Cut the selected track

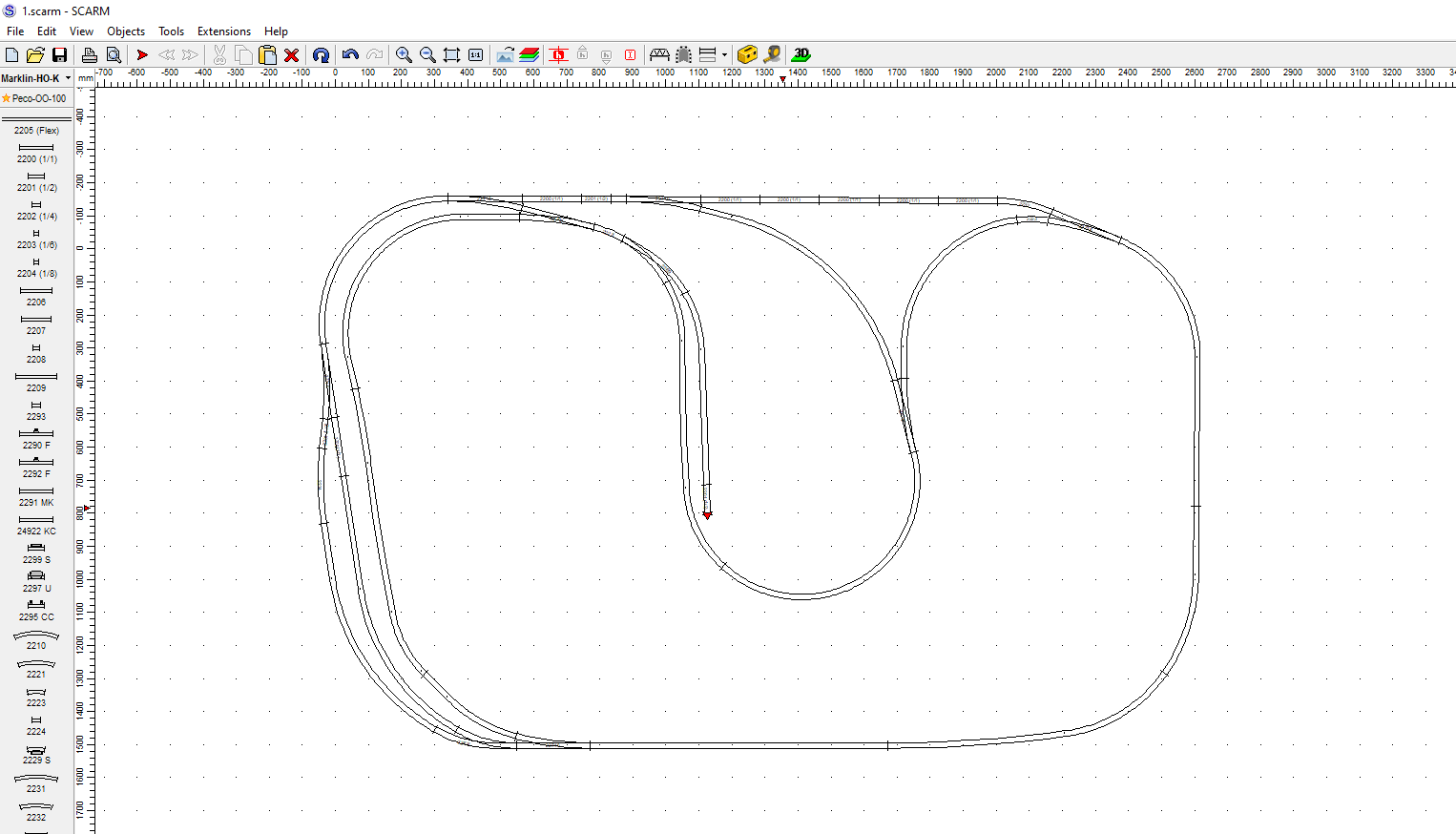click(x=219, y=55)
